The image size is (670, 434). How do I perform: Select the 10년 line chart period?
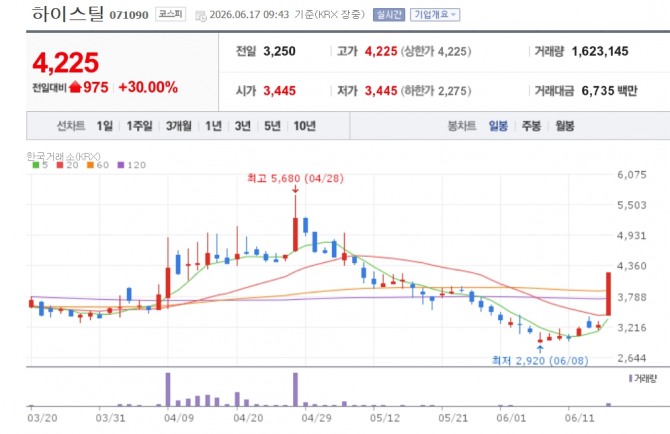click(x=304, y=126)
